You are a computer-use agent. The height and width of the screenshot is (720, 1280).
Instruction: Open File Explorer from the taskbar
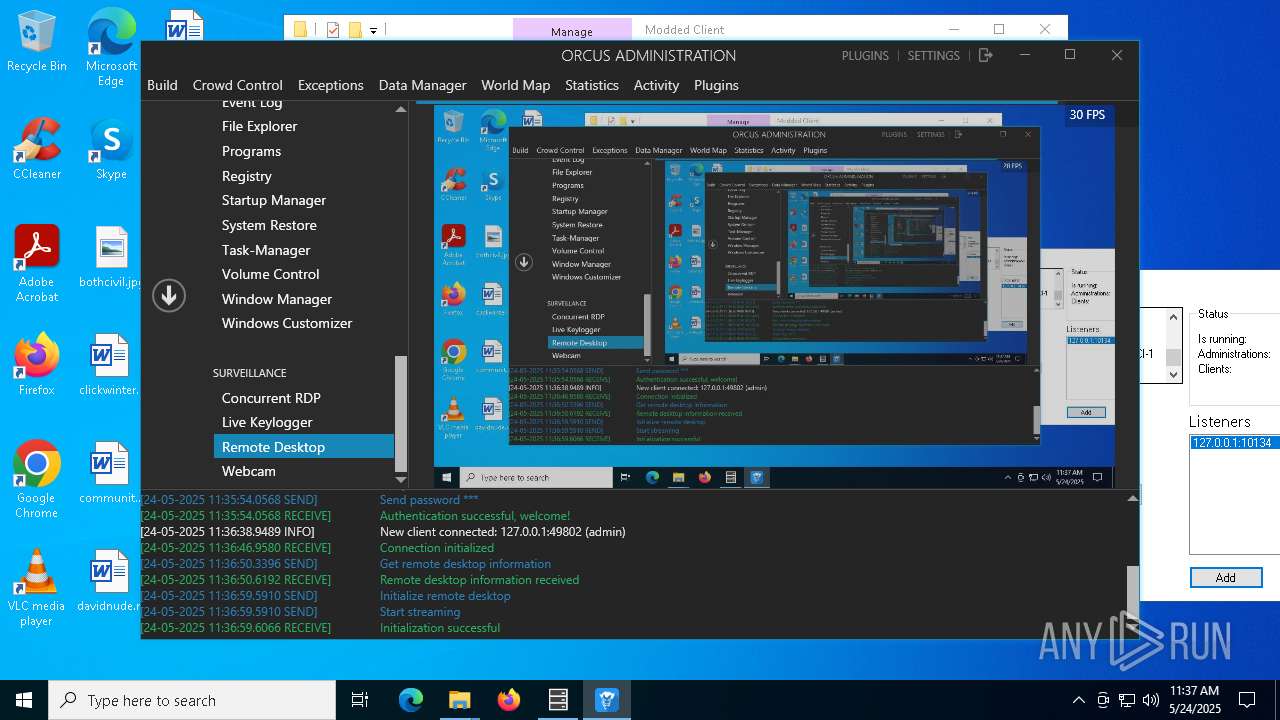[459, 700]
